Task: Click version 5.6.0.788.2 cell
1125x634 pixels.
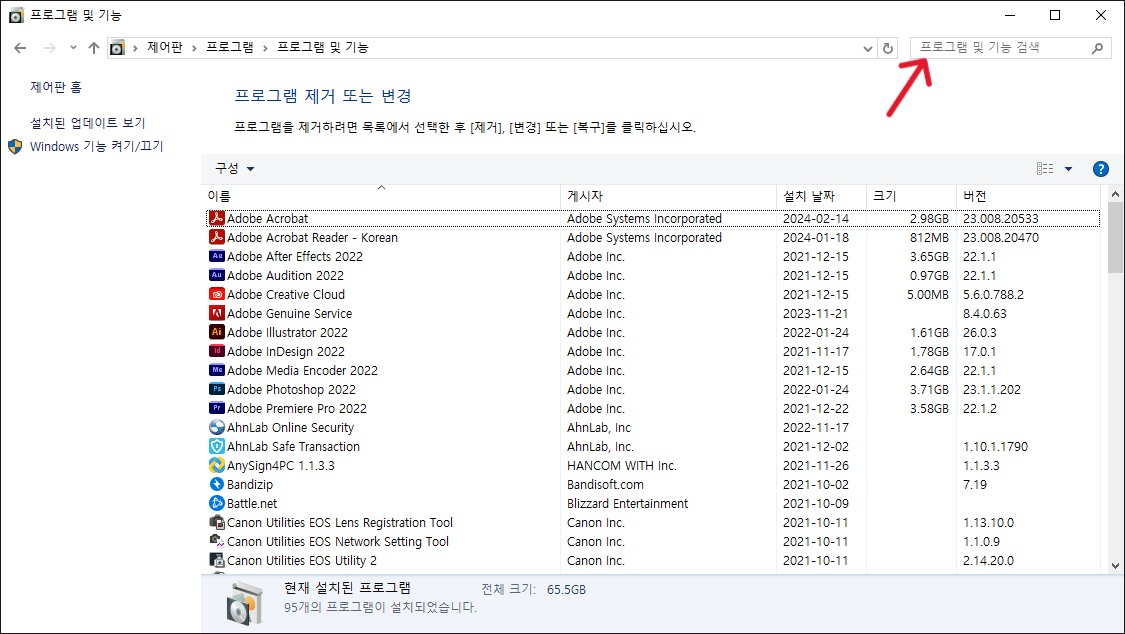Action: pos(993,294)
